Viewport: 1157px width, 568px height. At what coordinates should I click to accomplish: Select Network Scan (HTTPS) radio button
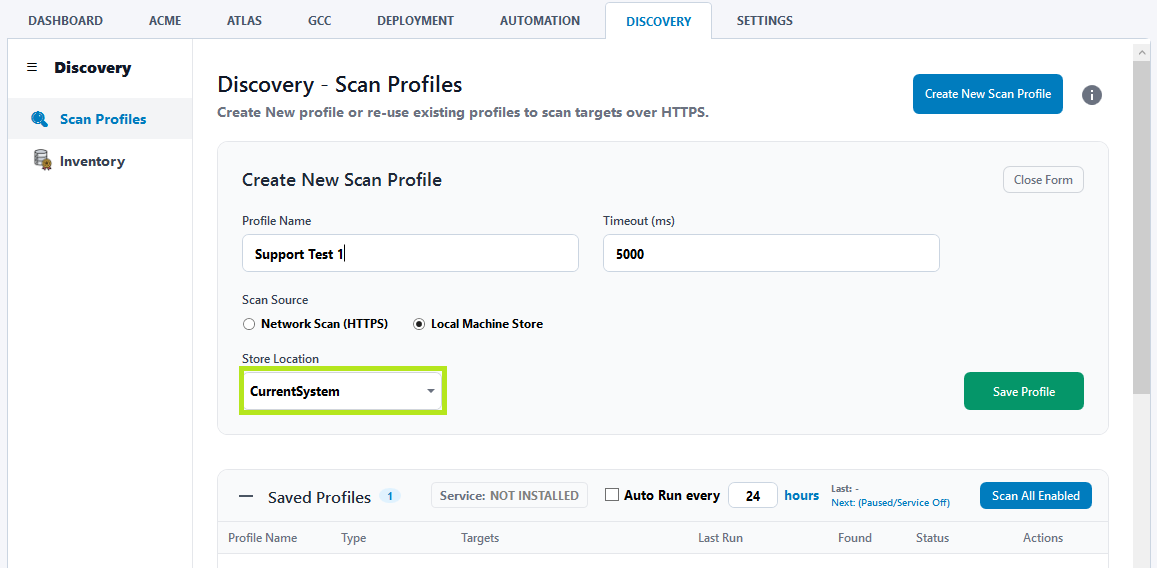click(x=249, y=324)
